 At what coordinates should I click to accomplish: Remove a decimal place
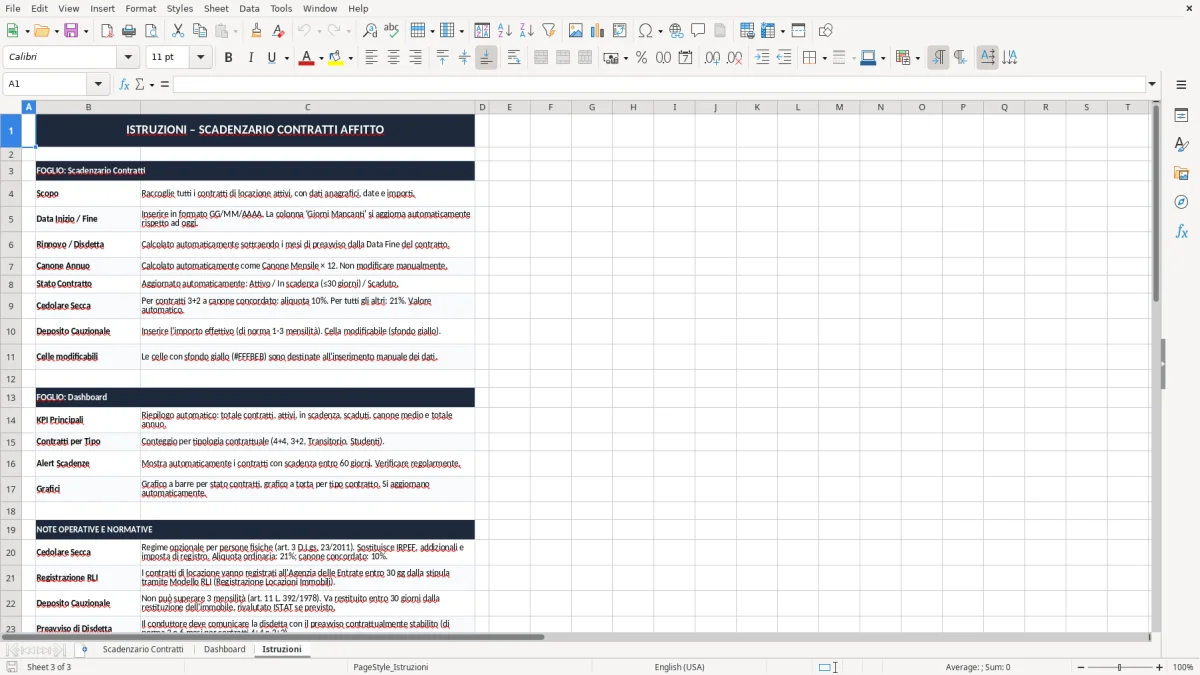click(x=734, y=58)
